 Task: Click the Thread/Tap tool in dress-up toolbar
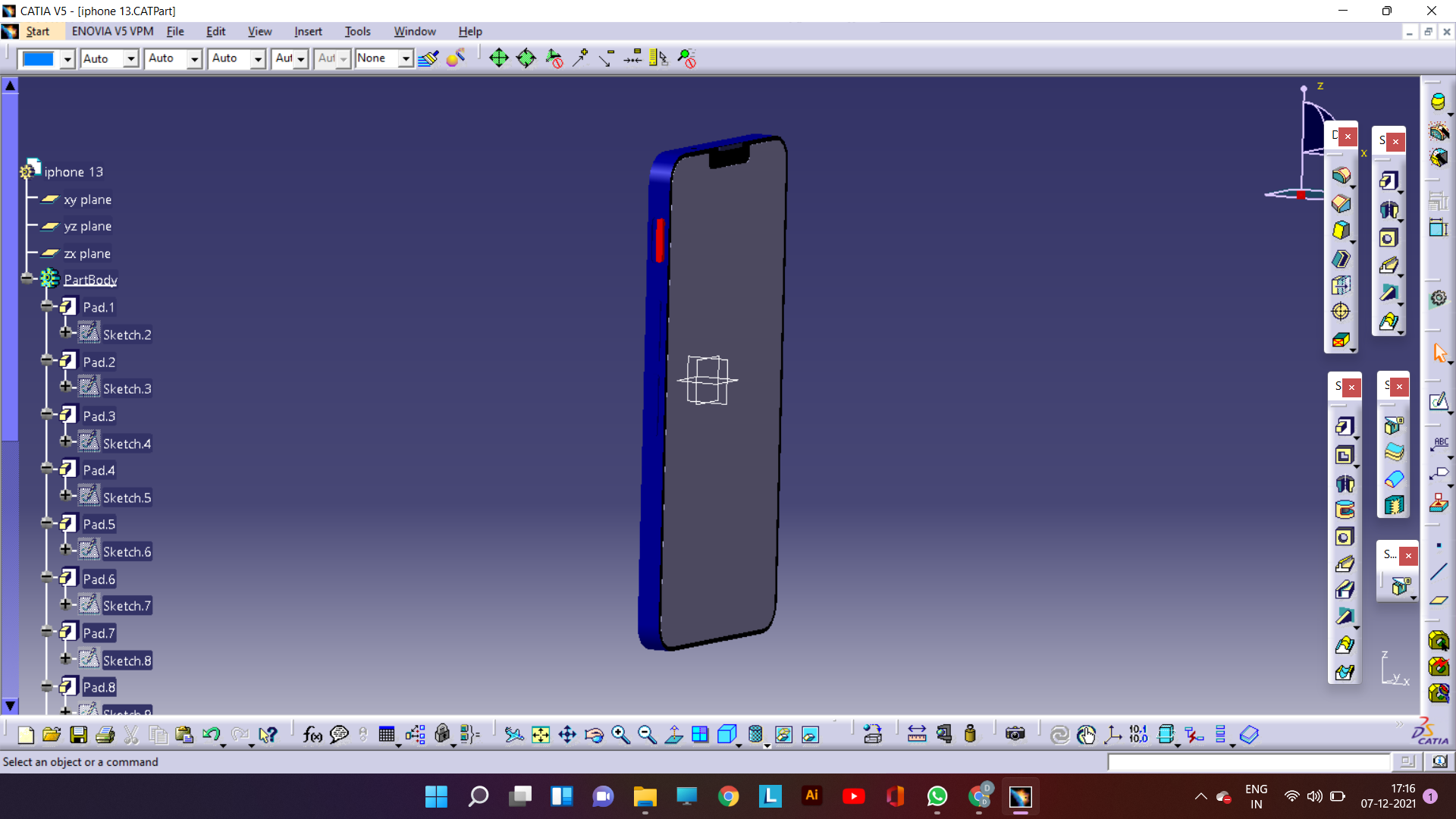[1341, 312]
